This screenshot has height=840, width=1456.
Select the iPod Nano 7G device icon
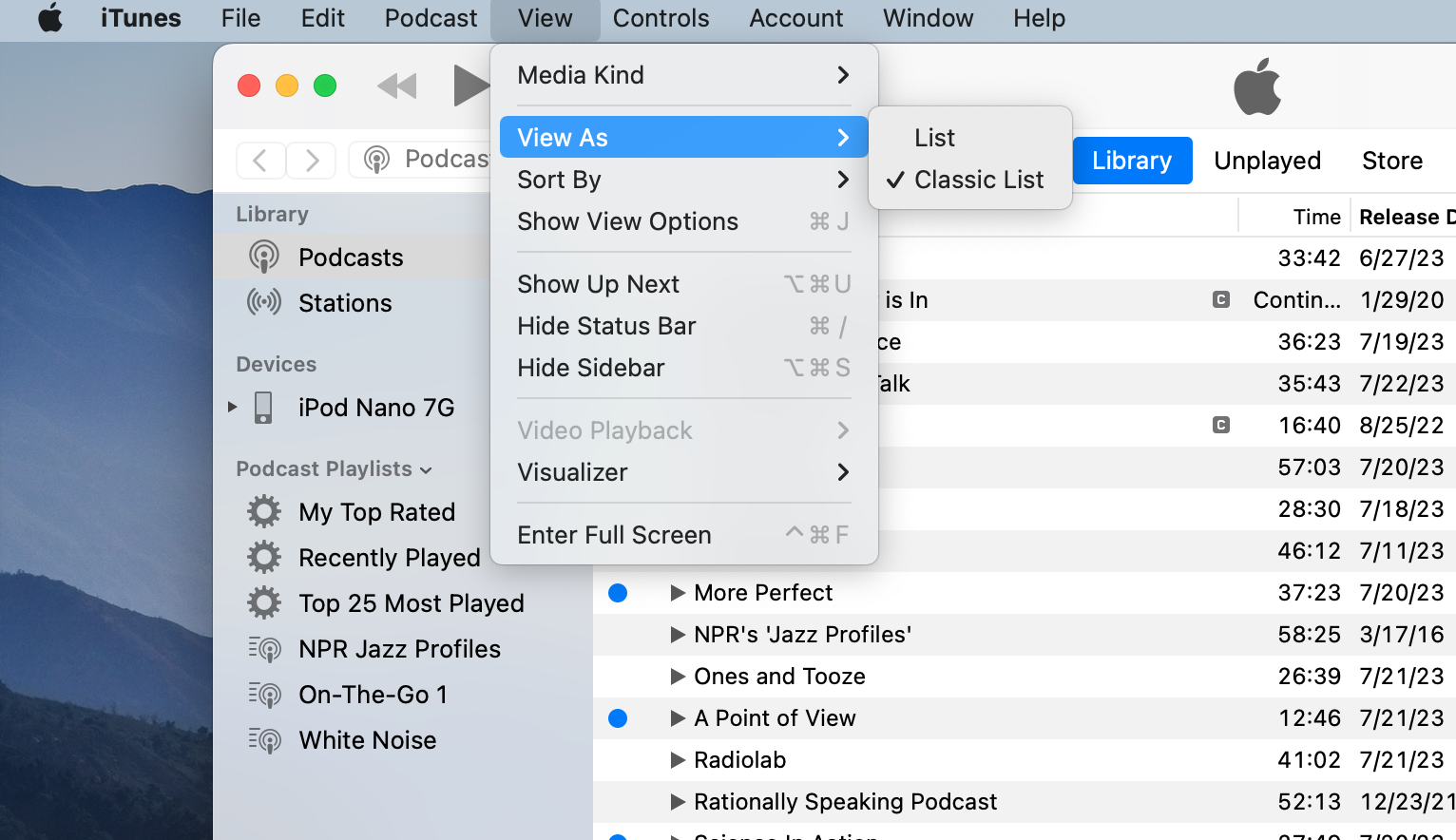coord(264,408)
